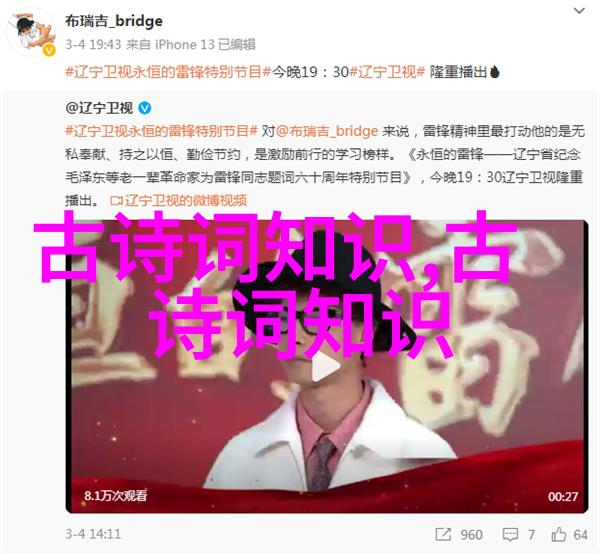Viewport: 600px width, 553px height.
Task: Play the video with the center play button
Action: (x=325, y=367)
